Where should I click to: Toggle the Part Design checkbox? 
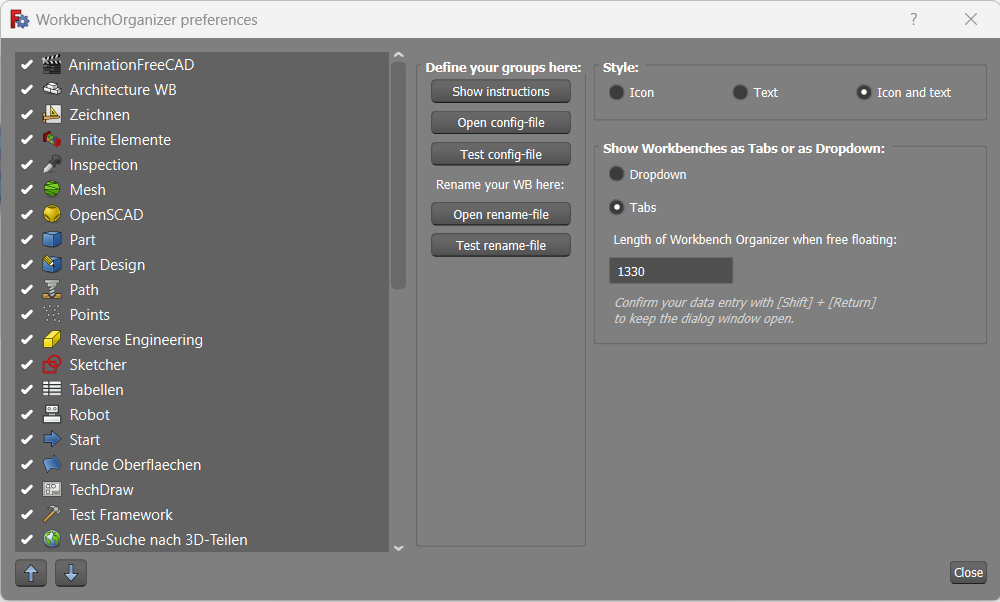[27, 264]
